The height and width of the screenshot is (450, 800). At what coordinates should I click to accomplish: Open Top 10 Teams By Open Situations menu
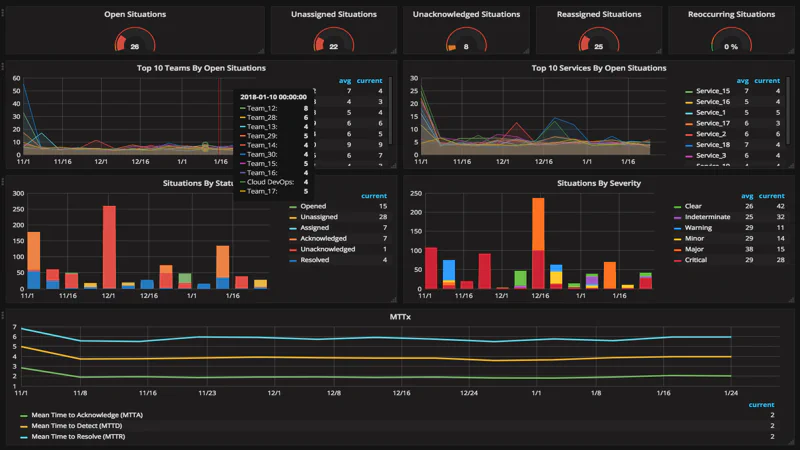tap(201, 68)
